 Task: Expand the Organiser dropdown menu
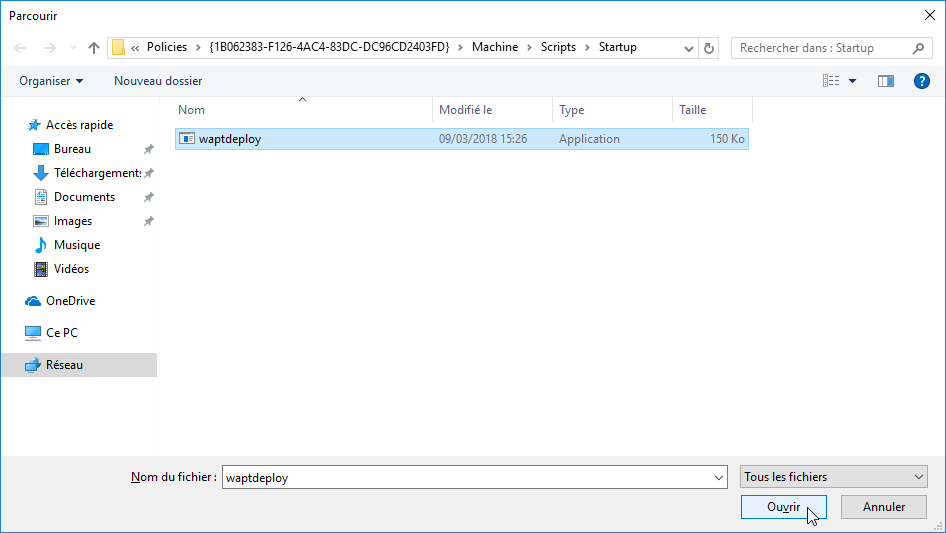51,81
